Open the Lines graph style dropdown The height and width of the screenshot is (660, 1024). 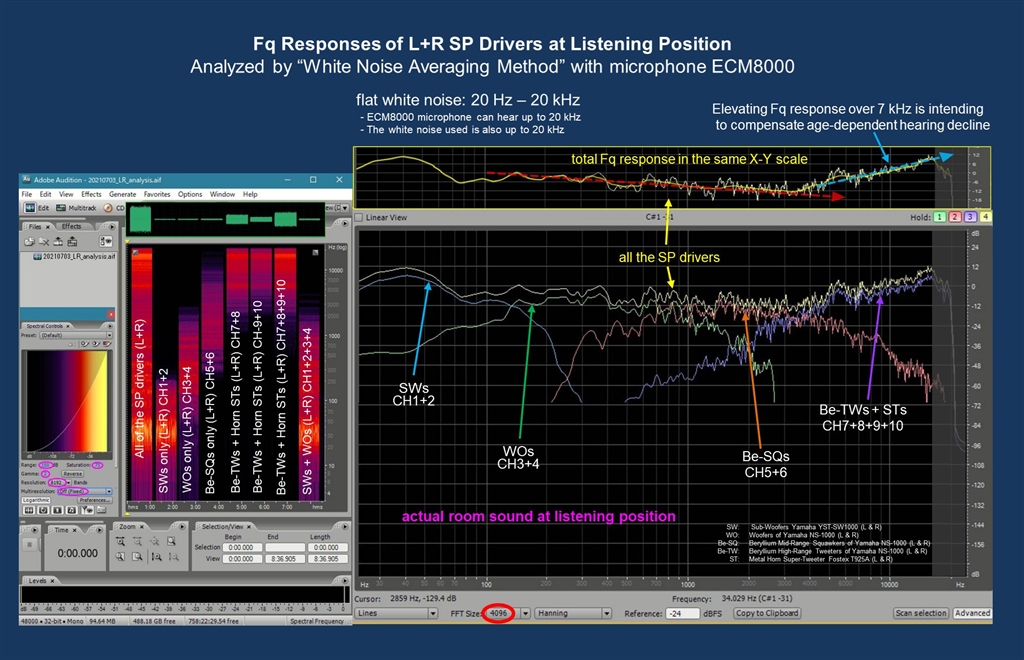point(396,613)
